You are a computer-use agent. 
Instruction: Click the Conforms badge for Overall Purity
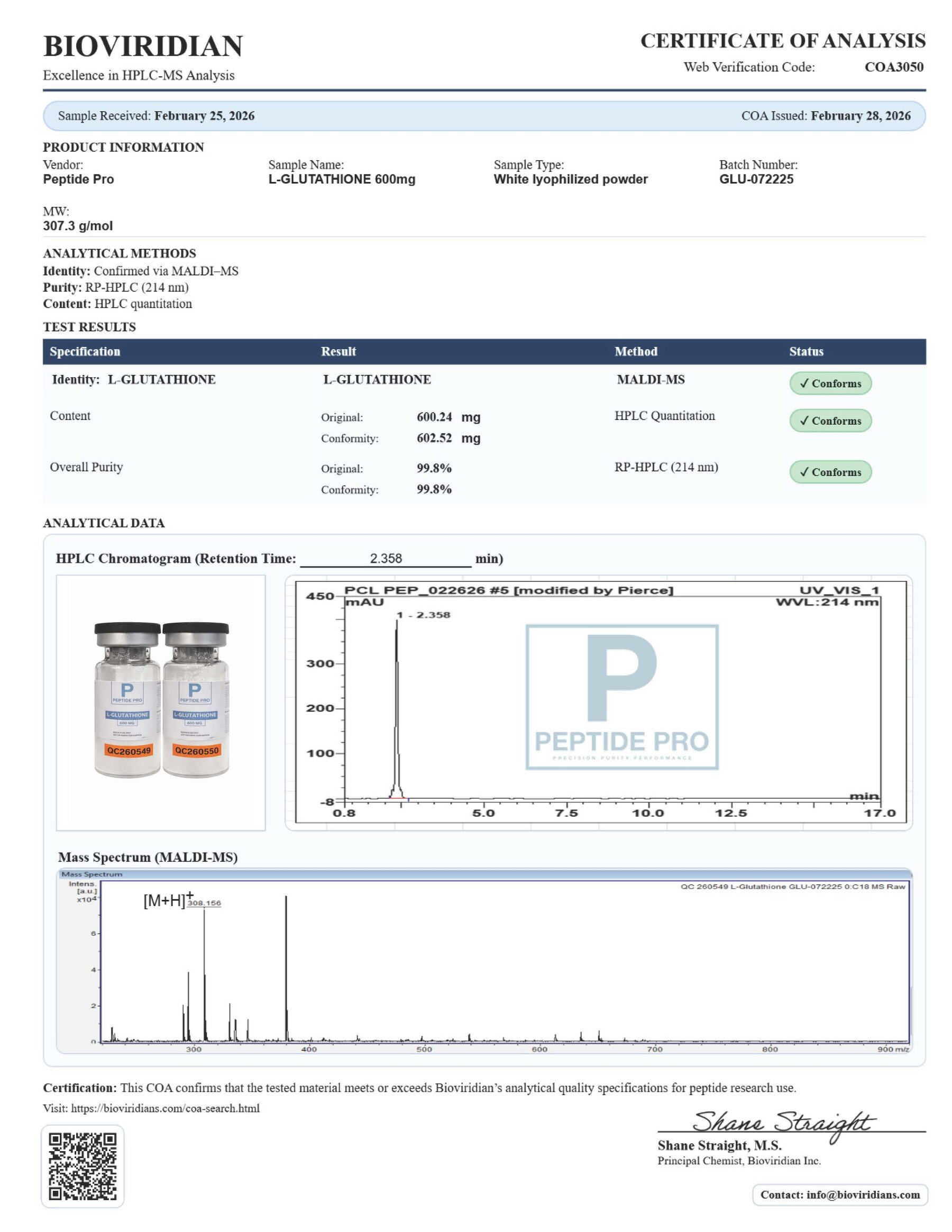pyautogui.click(x=830, y=472)
